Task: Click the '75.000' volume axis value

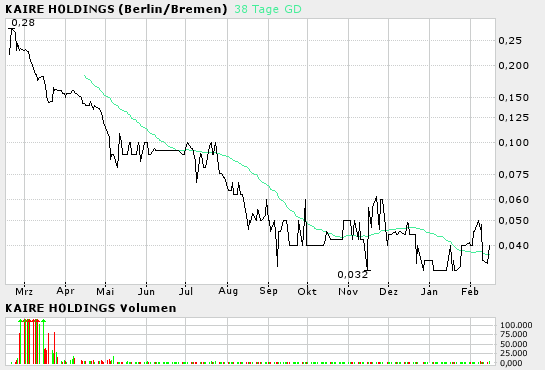Action: coord(514,335)
